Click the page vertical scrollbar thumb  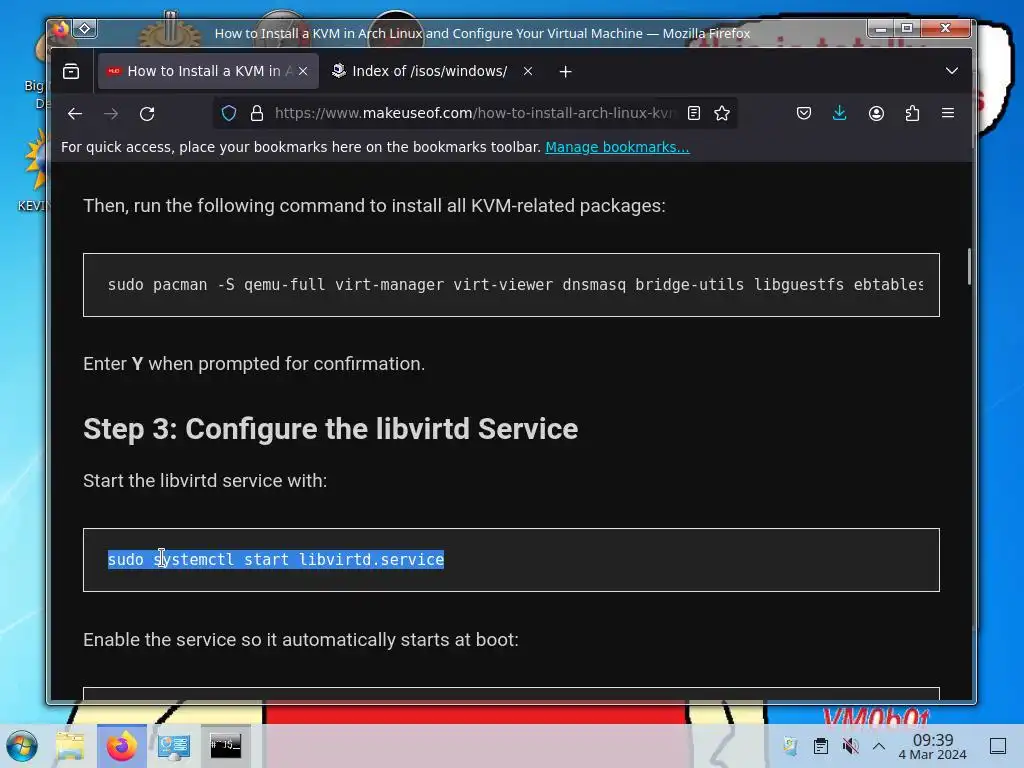click(969, 266)
